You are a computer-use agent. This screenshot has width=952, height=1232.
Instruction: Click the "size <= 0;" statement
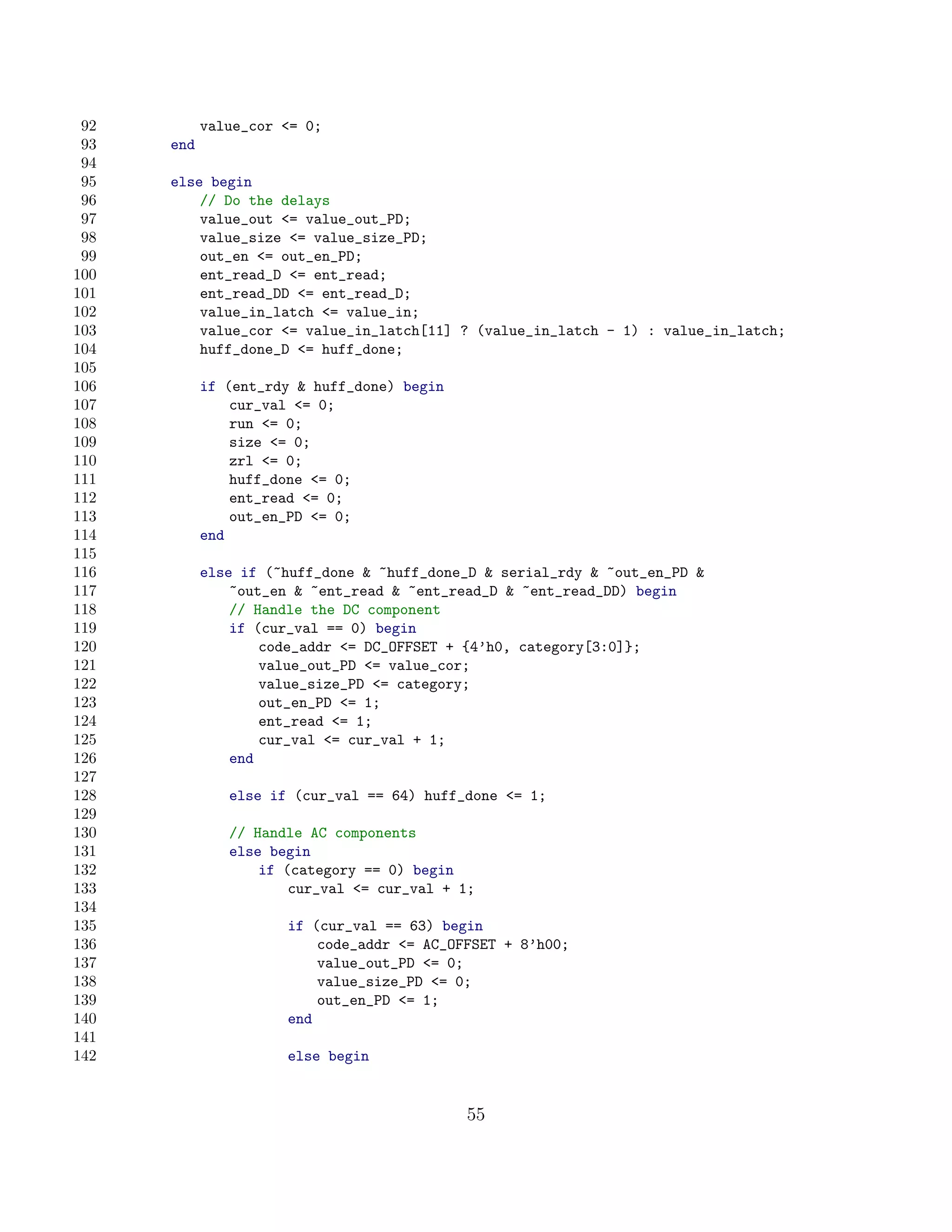[x=269, y=443]
